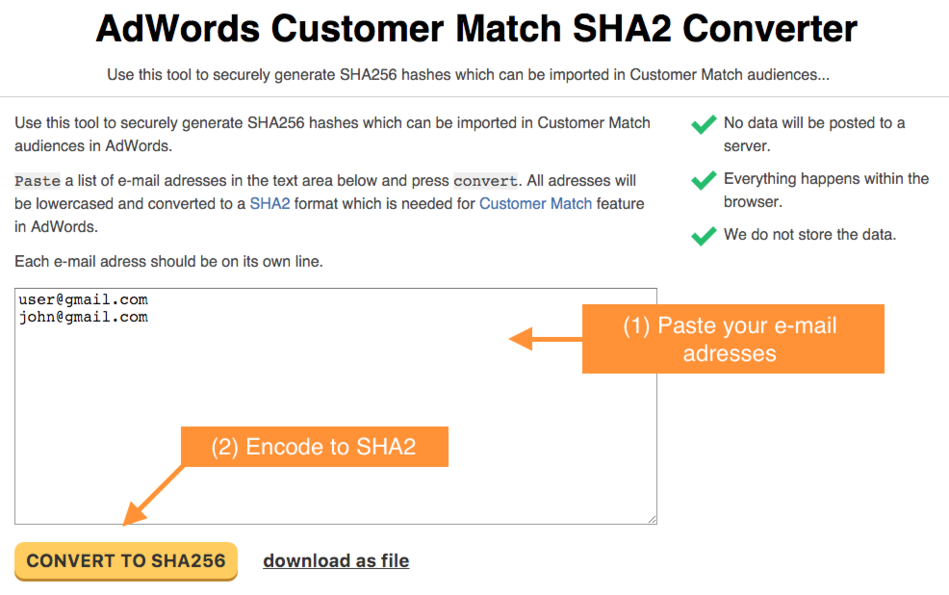
Task: Click the orange "(2) Encode to SHA2" callout
Action: 313,447
